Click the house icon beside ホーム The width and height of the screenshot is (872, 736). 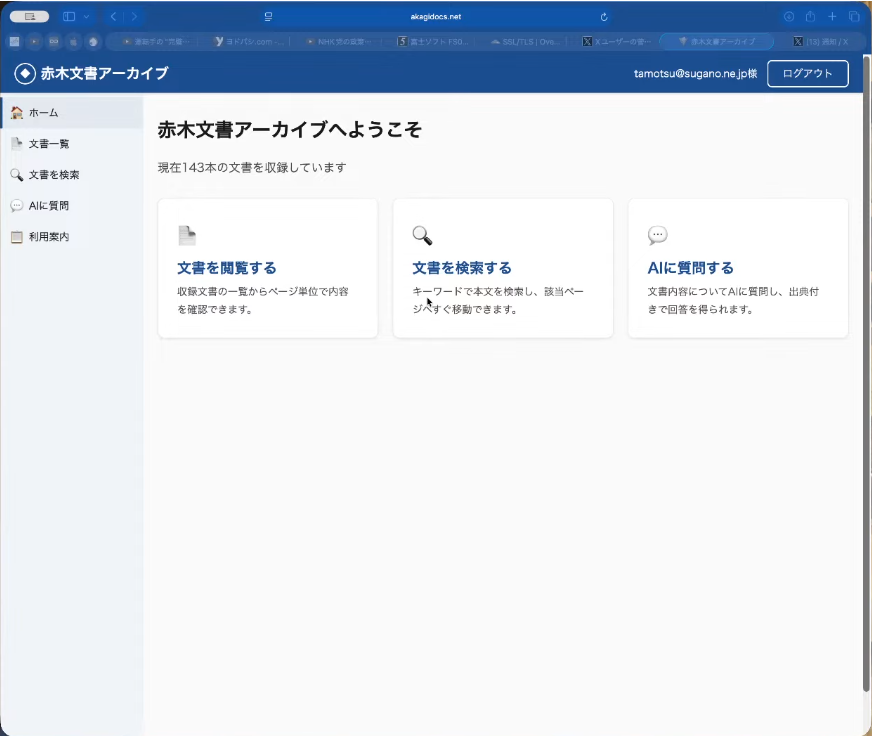pos(16,113)
